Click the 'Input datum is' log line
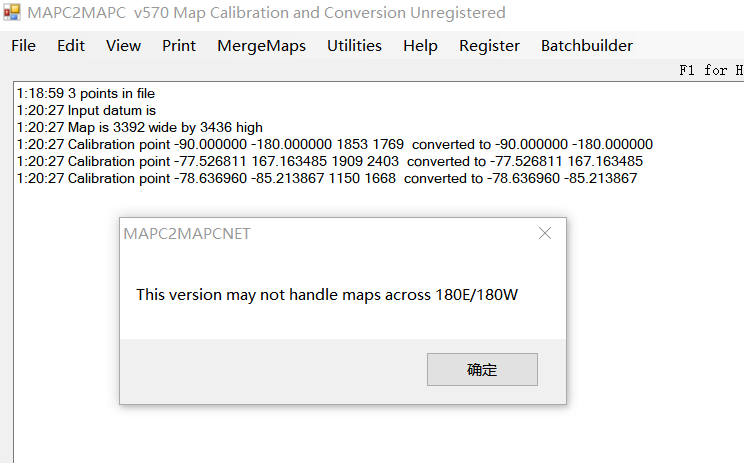This screenshot has width=744, height=463. [87, 111]
